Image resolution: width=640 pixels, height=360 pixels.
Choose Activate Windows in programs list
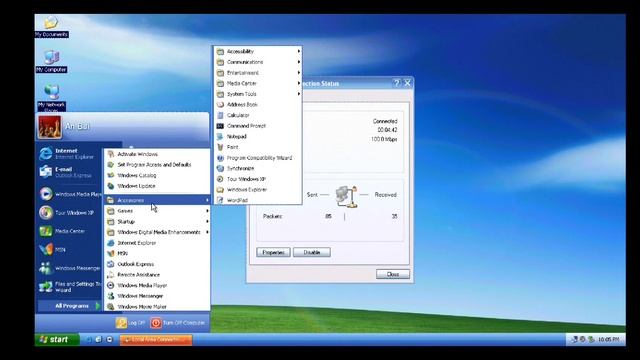157,154
